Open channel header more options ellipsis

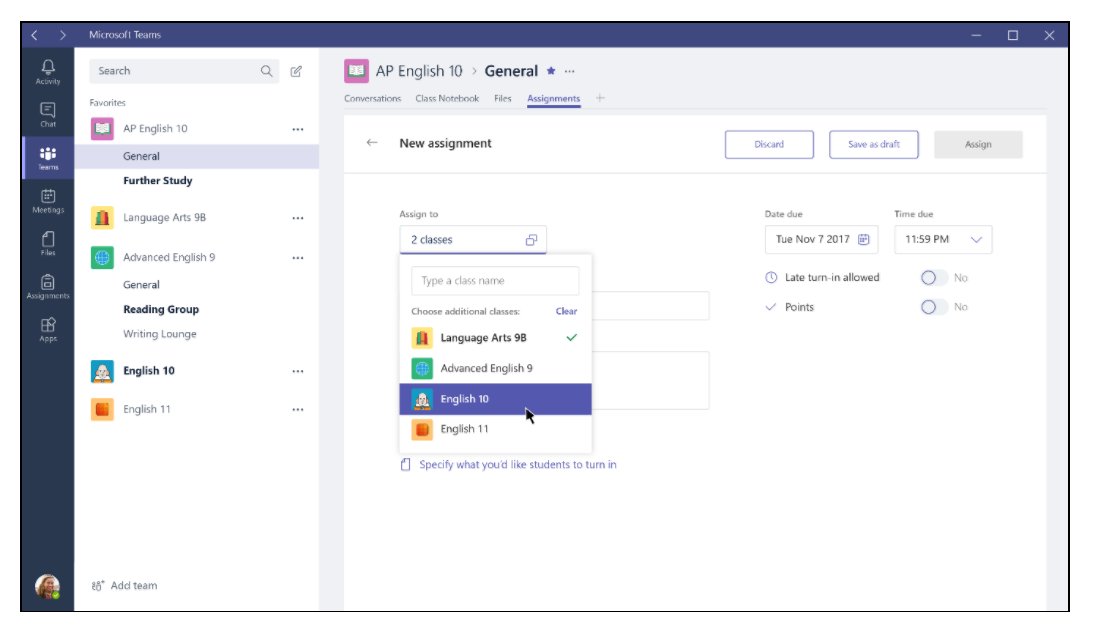pos(570,71)
